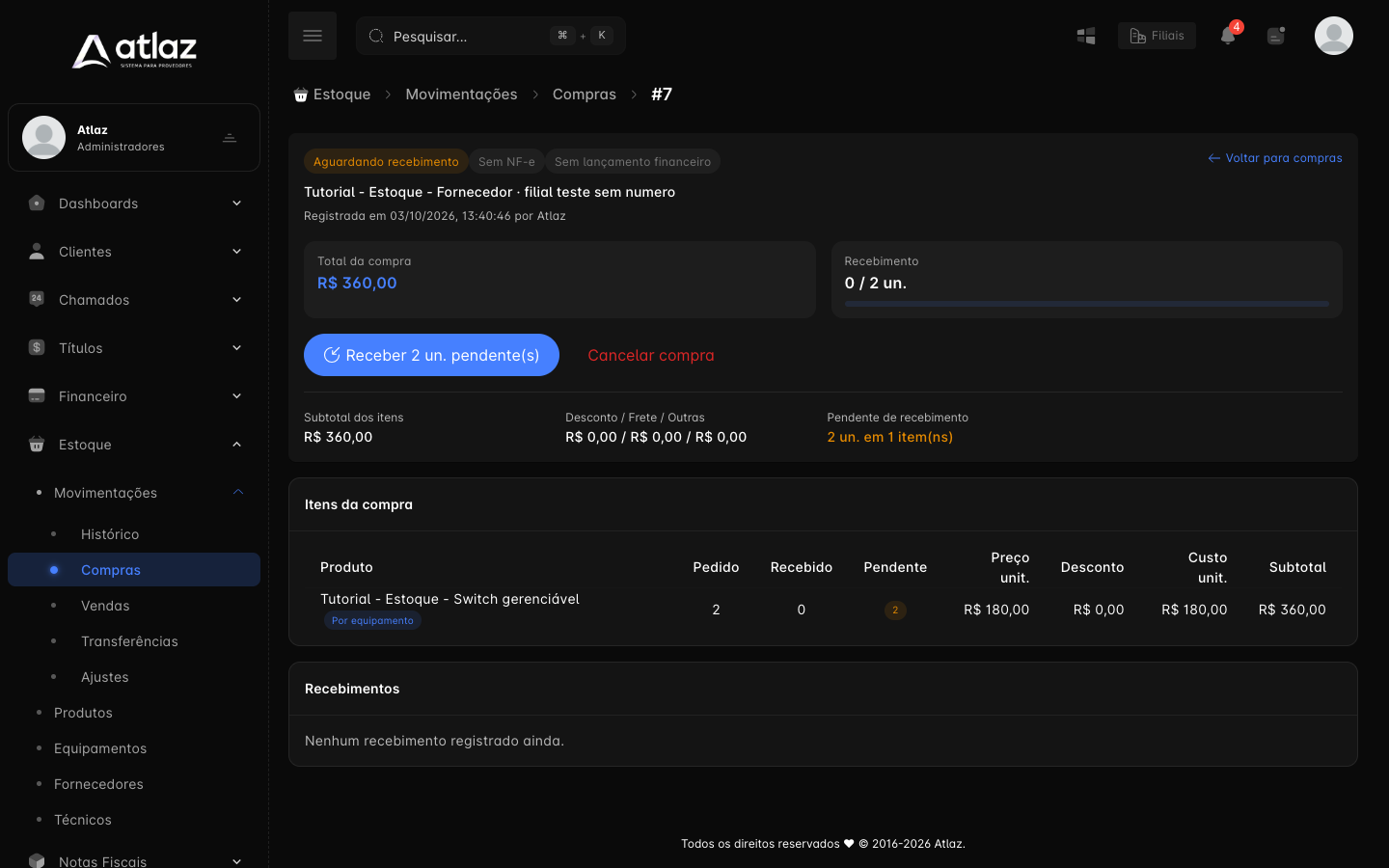Collapse the Estoque menu chevron
The image size is (1389, 868).
[237, 444]
